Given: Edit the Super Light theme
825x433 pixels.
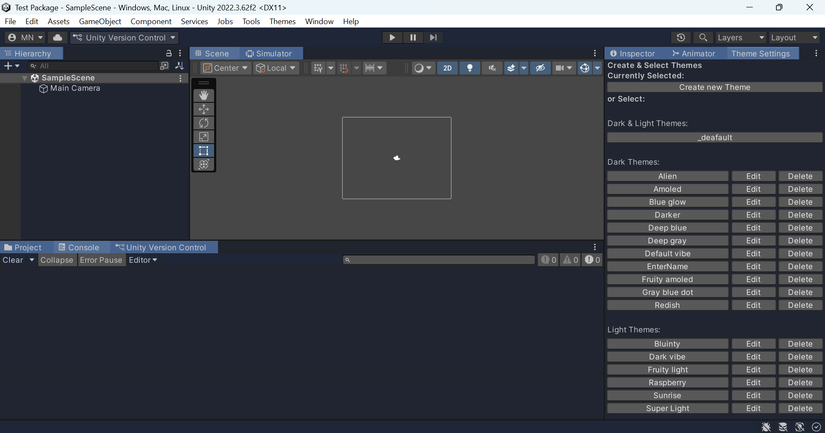Looking at the screenshot, I should (753, 408).
